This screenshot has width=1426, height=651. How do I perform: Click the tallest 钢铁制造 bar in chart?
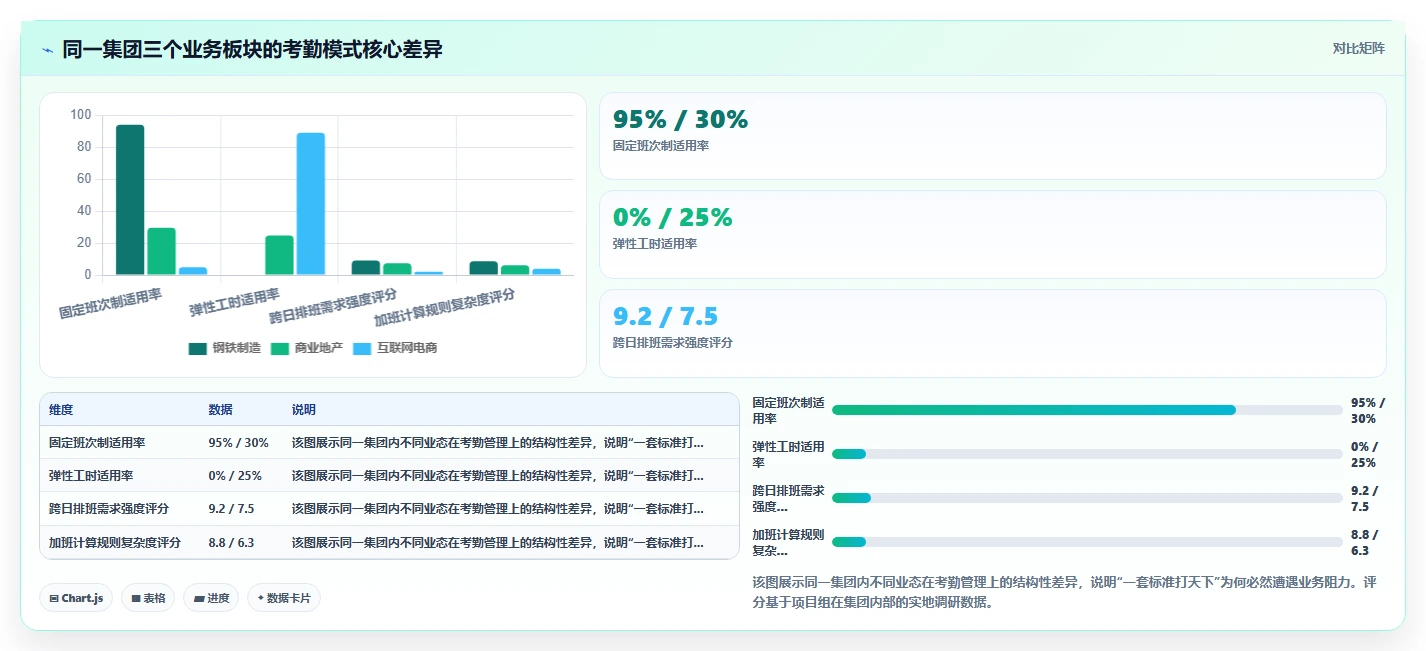[x=130, y=200]
